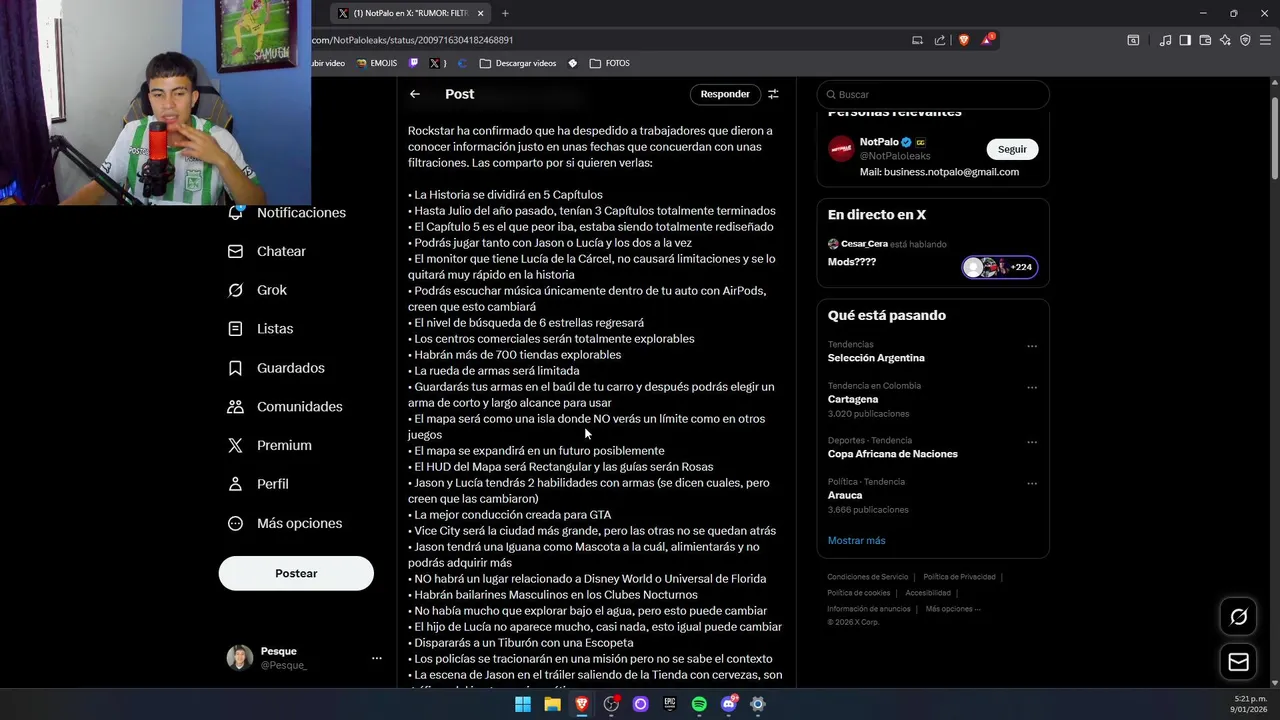
Task: Open Información de anuncios footer link
Action: 869,609
